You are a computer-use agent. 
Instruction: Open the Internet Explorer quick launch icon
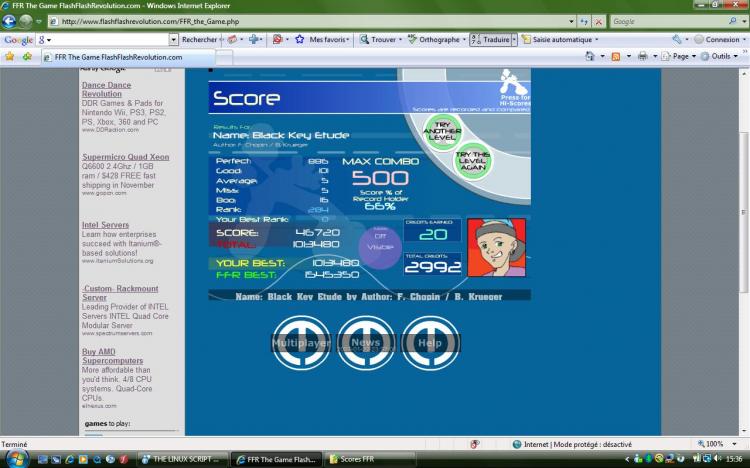(70, 459)
